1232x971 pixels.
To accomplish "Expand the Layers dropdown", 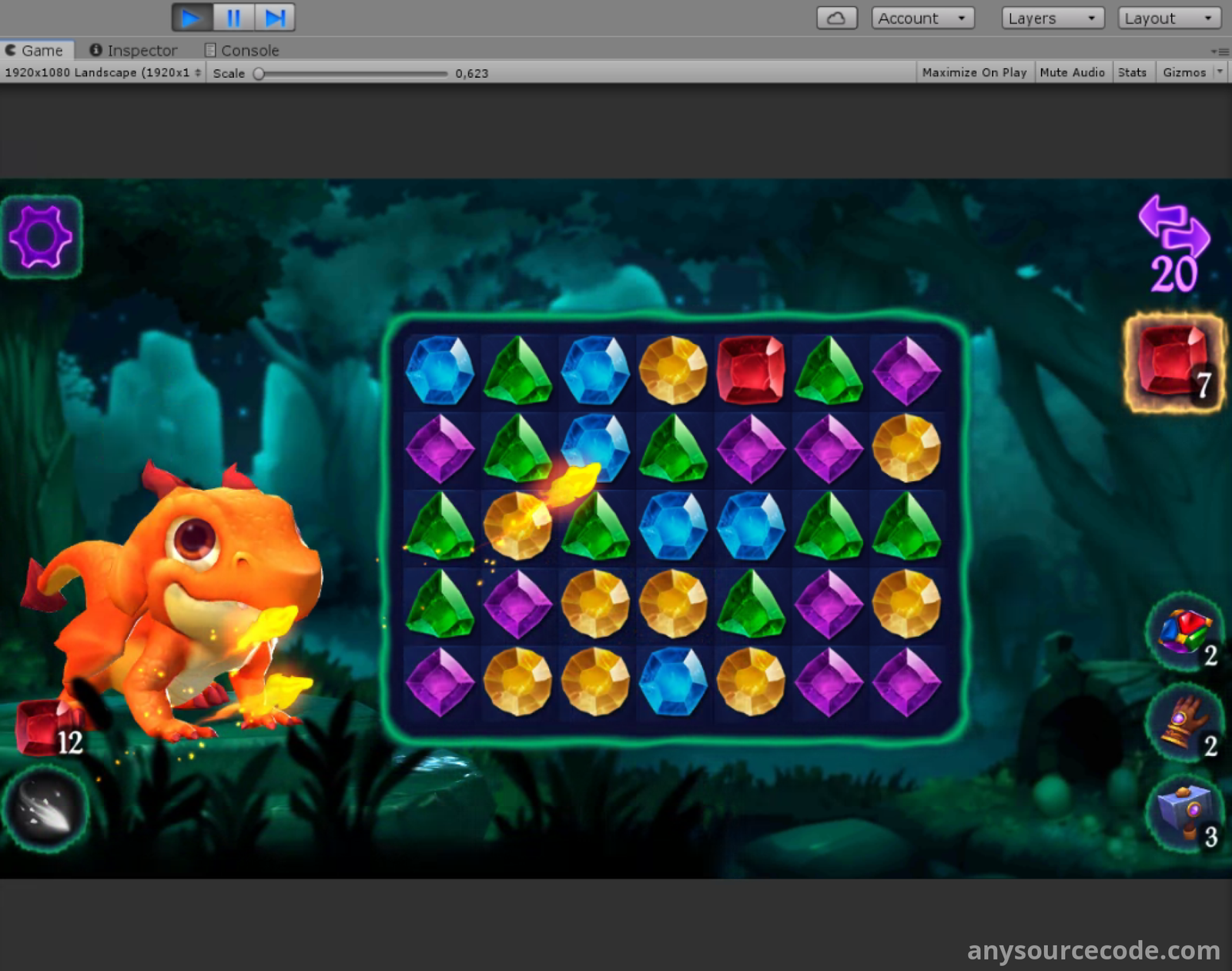I will [1053, 18].
